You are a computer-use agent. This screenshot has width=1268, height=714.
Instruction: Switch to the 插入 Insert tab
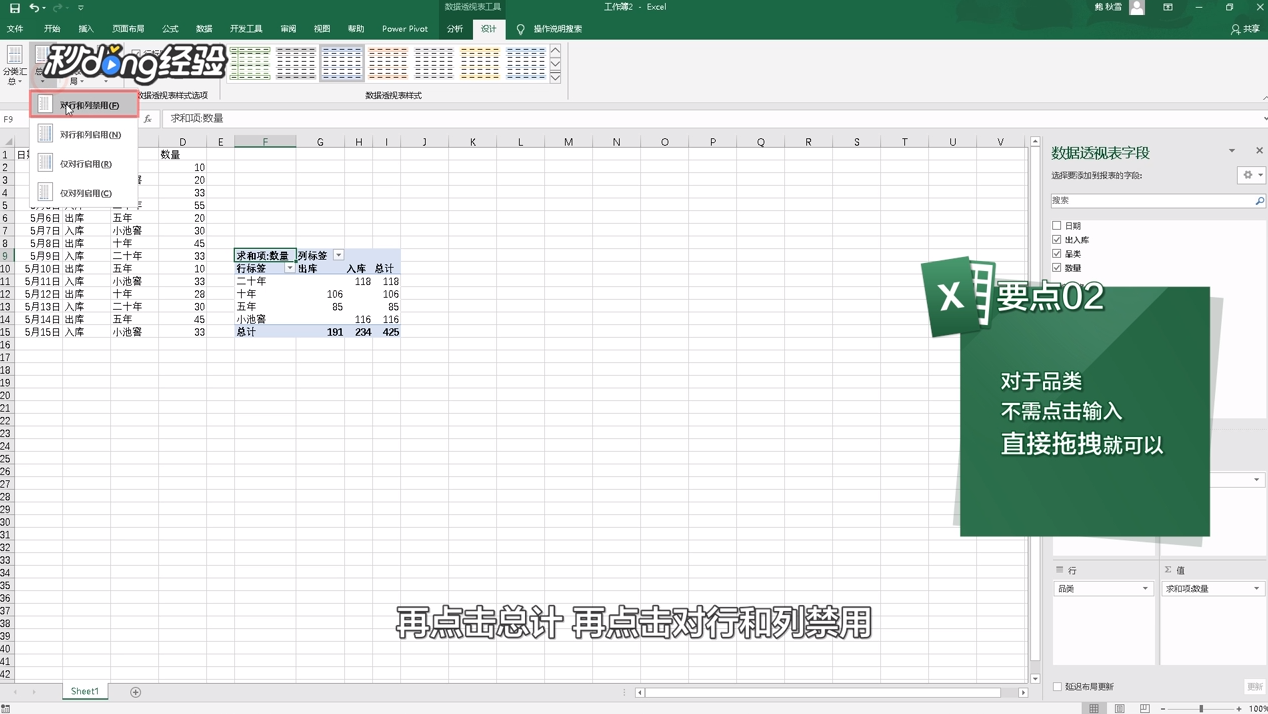[86, 29]
